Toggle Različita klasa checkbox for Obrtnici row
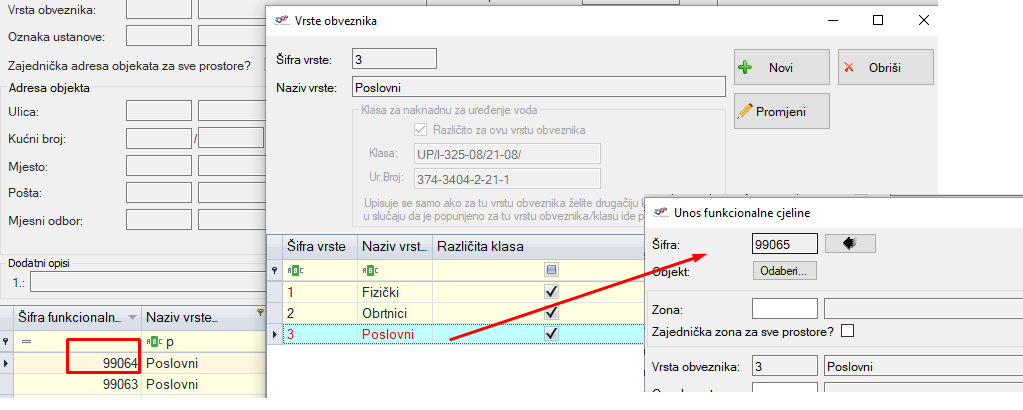Viewport: 1023px width, 410px height. tap(550, 313)
